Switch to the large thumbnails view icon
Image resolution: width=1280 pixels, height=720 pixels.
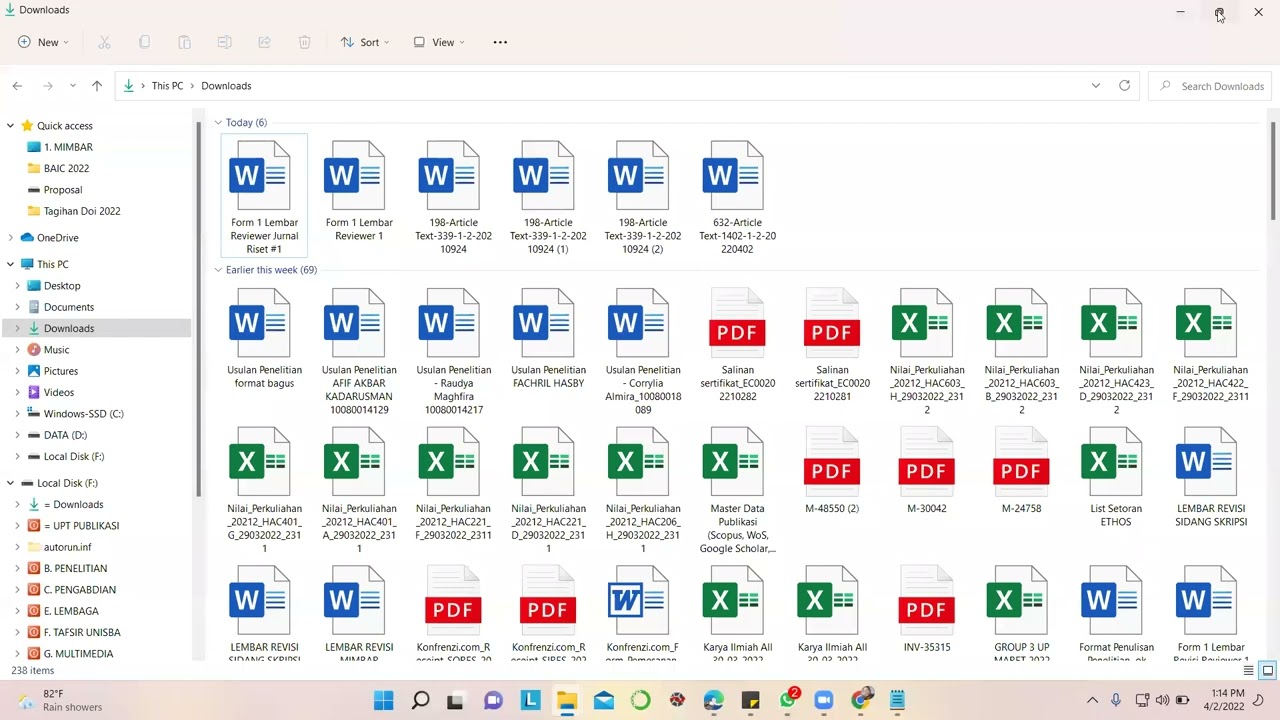(1267, 670)
